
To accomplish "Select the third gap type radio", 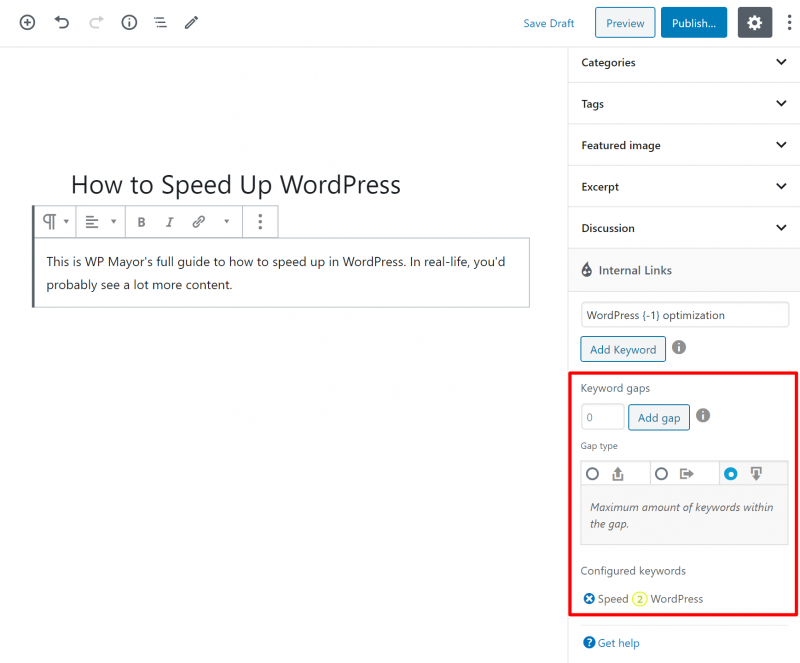I will click(731, 474).
